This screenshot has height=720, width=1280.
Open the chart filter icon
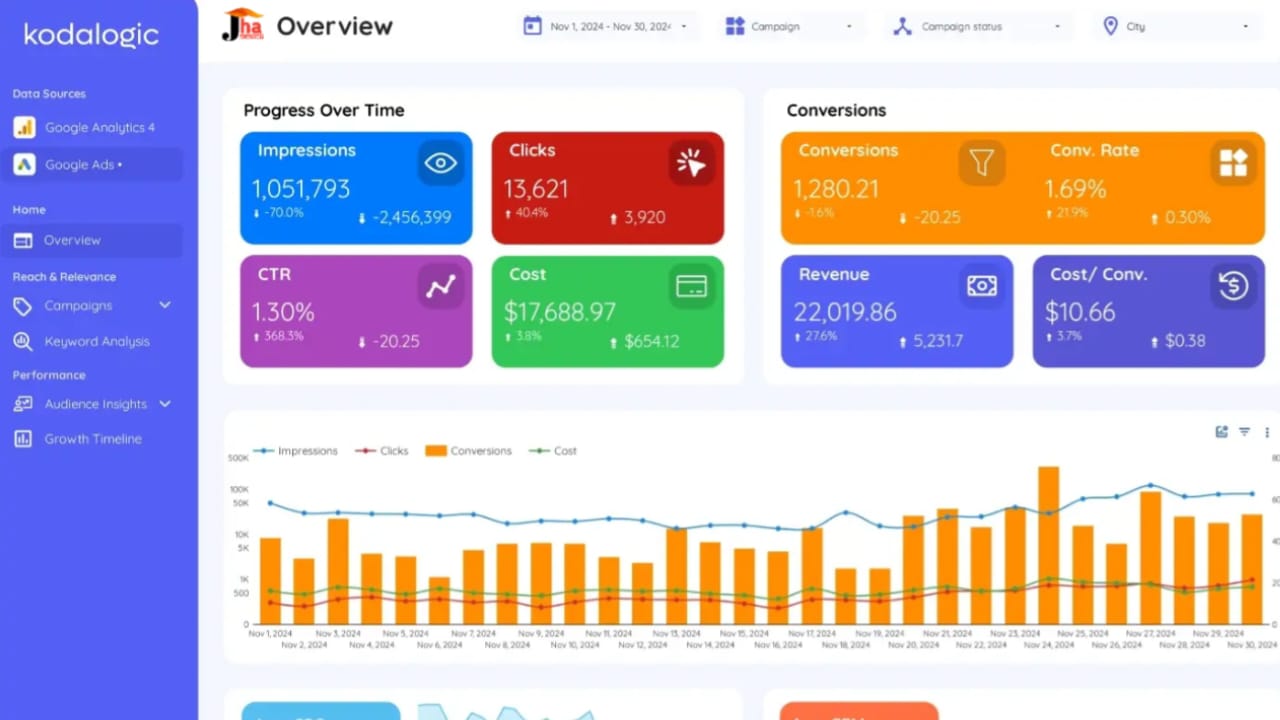click(1244, 431)
